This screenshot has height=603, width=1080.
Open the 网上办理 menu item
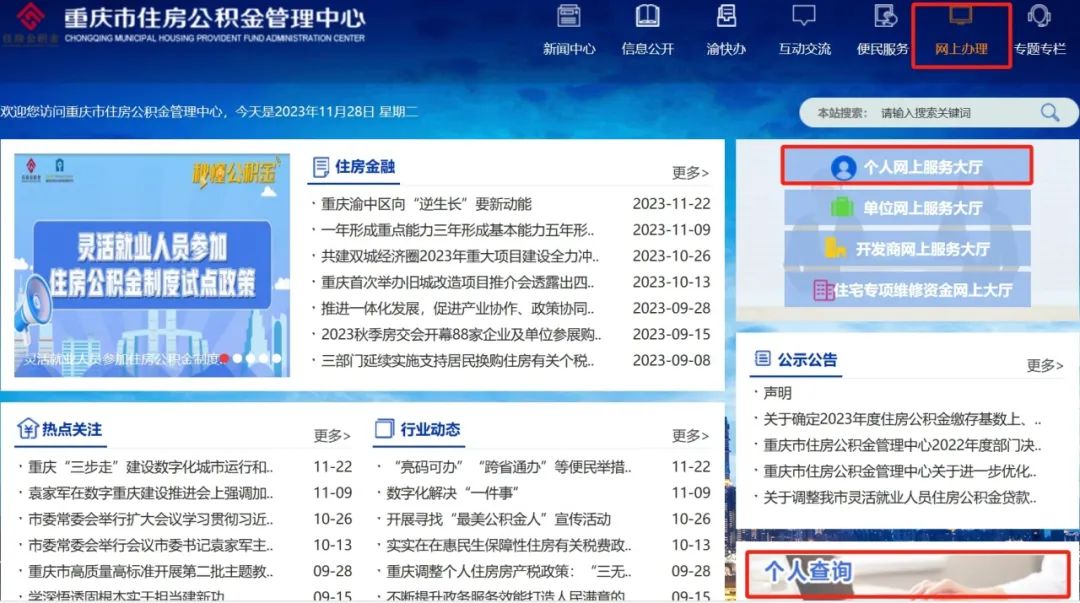[961, 35]
